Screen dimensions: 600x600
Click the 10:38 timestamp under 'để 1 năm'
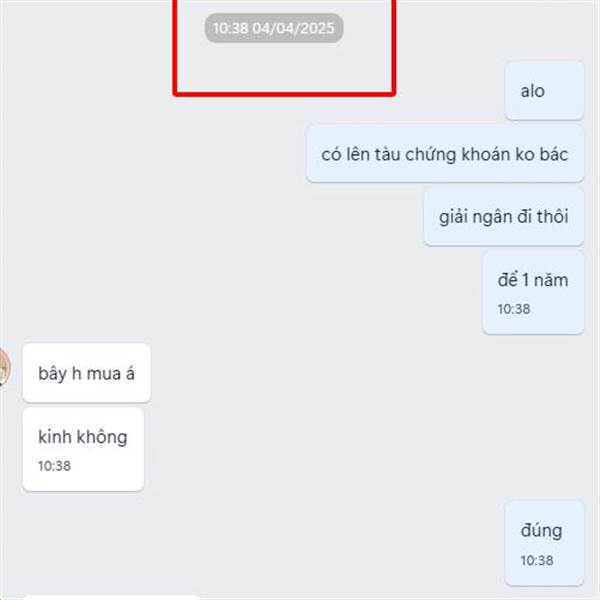[x=514, y=309]
